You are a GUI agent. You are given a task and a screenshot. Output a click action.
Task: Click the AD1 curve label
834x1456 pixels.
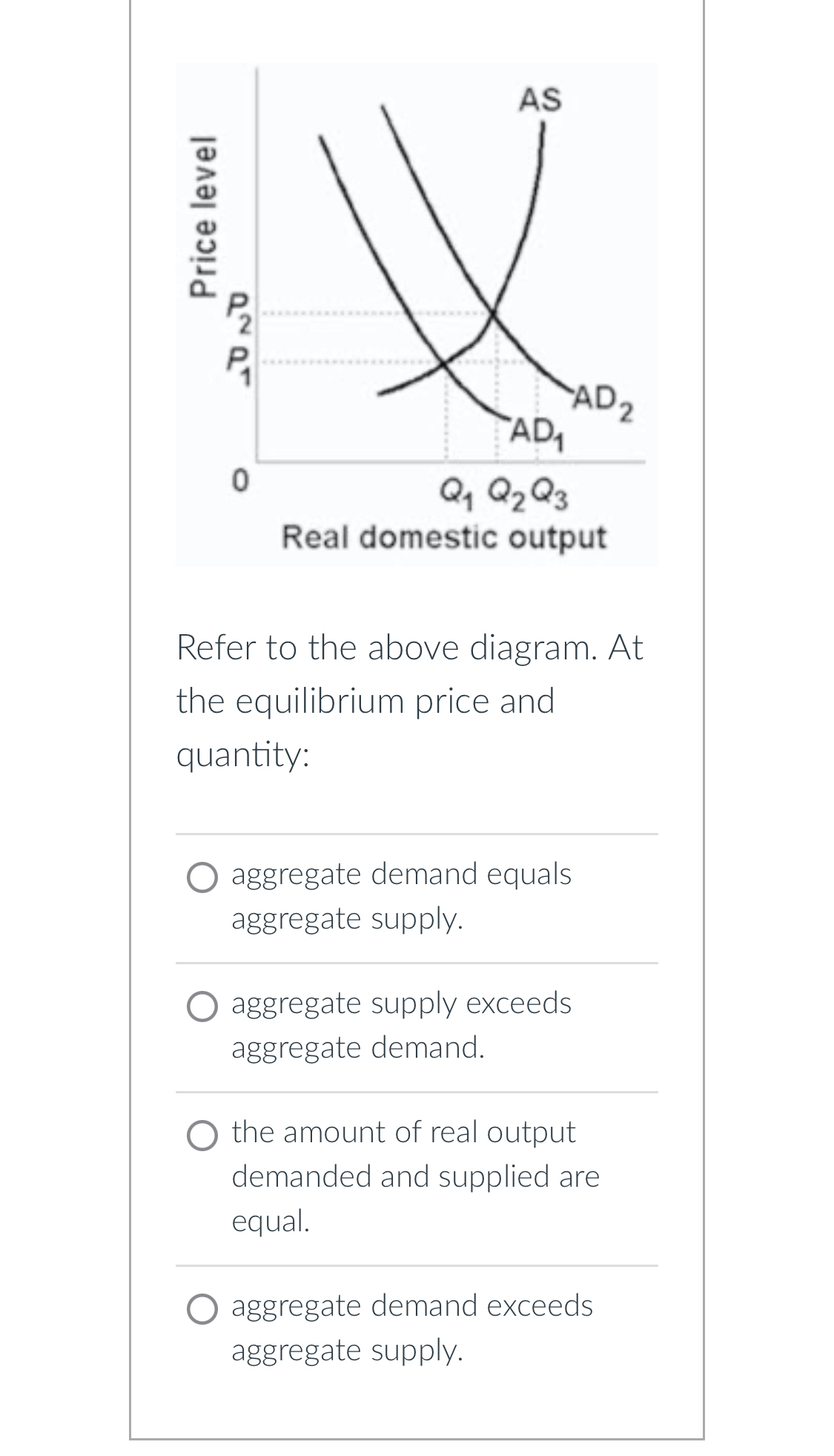click(x=537, y=430)
